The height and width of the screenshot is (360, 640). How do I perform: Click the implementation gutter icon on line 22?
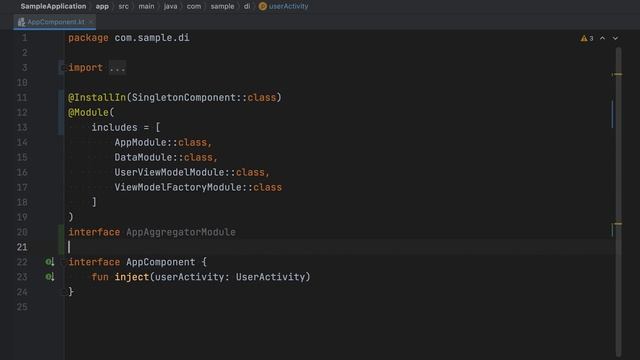49,262
